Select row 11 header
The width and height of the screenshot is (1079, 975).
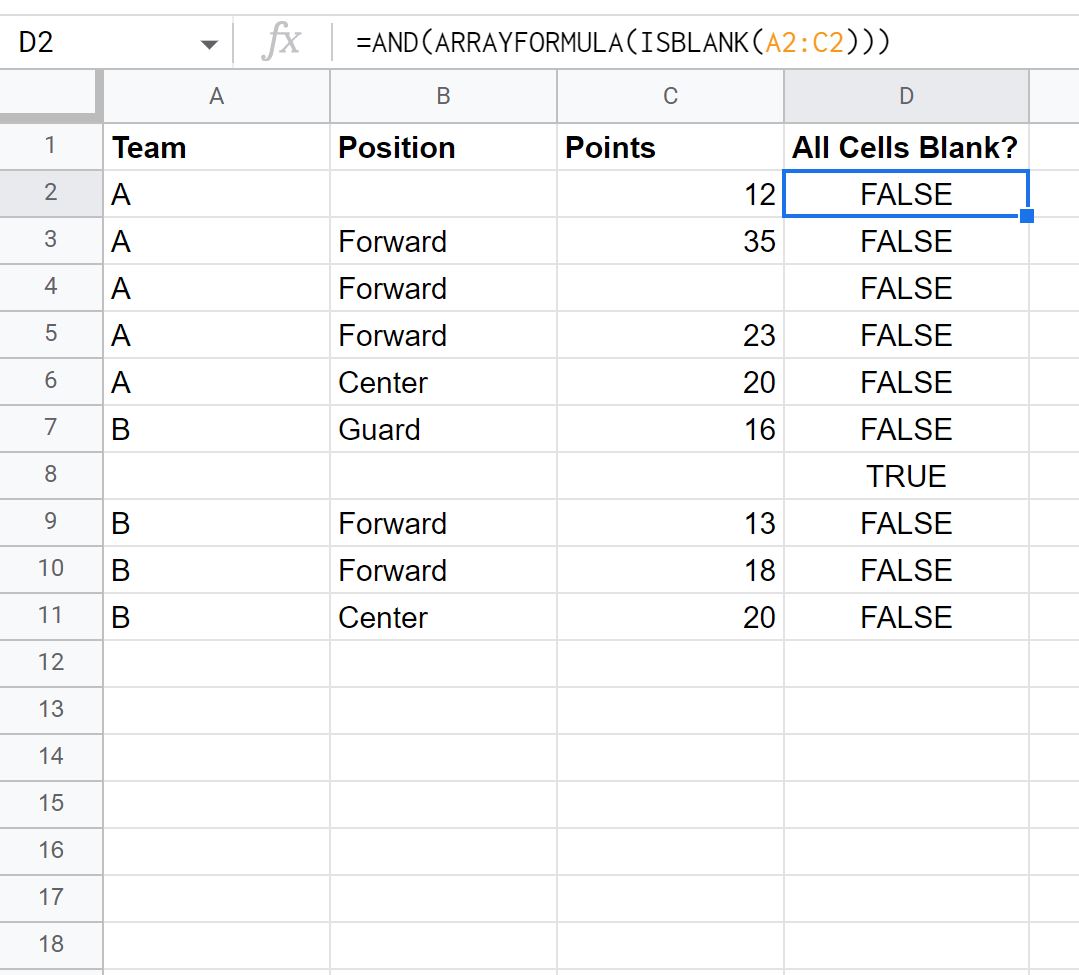click(50, 616)
